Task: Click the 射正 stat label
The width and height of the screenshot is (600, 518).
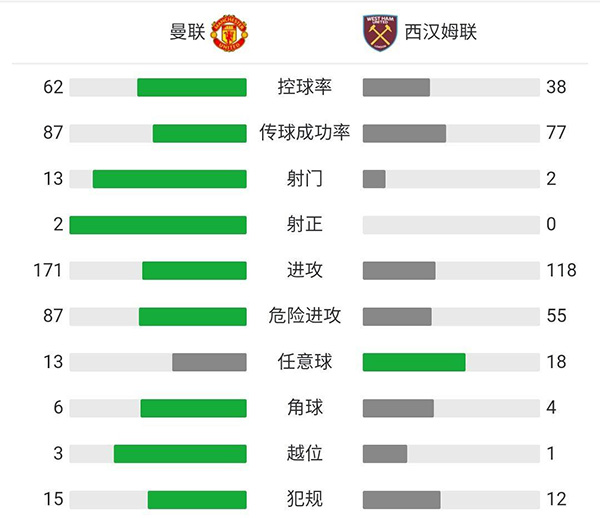Action: point(304,225)
